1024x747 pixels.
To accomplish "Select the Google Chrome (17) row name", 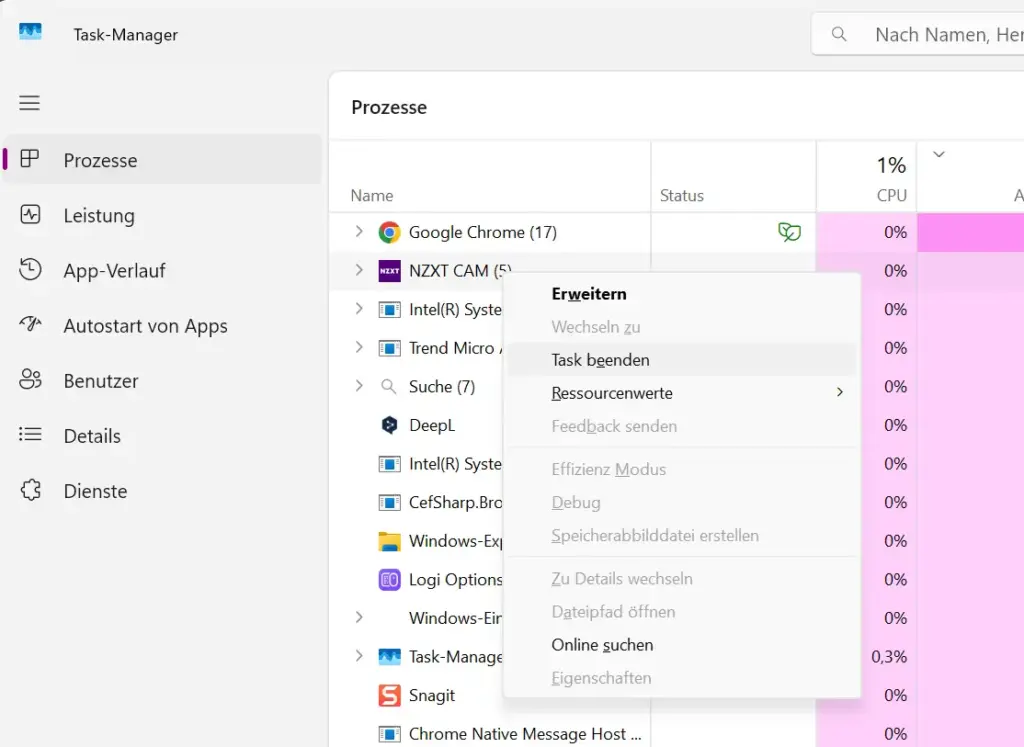I will (483, 232).
